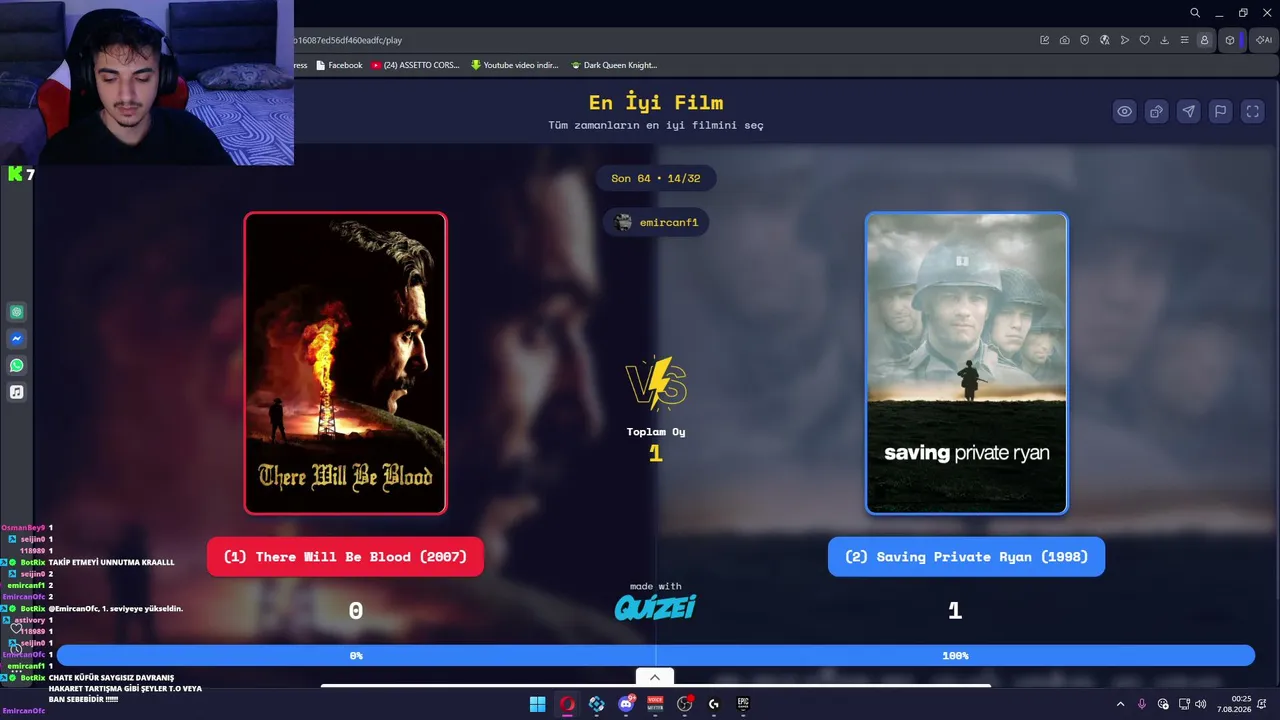This screenshot has width=1280, height=720.
Task: Select the There Will Be Blood poster
Action: tap(345, 363)
